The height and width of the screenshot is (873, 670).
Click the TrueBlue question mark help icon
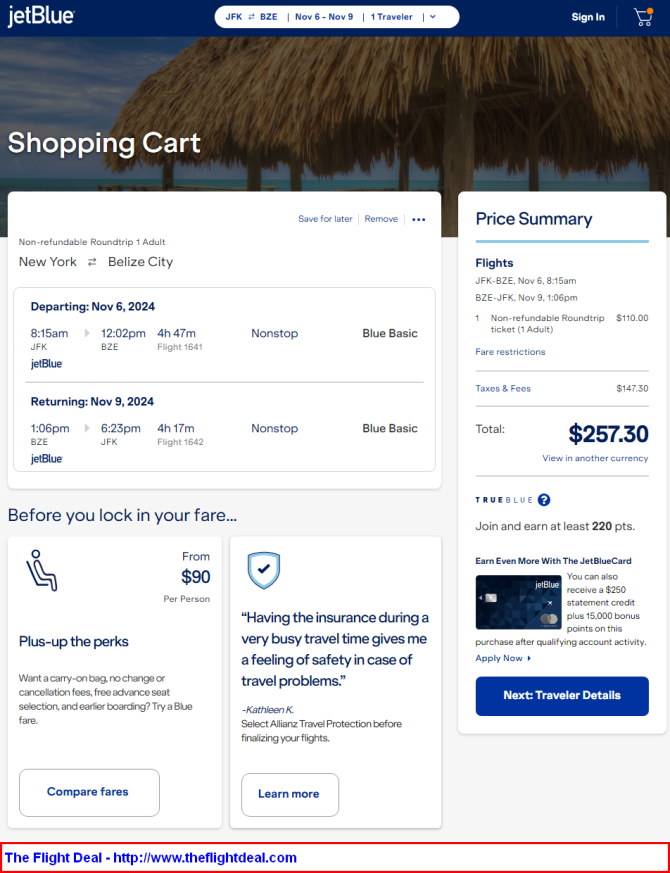(544, 499)
